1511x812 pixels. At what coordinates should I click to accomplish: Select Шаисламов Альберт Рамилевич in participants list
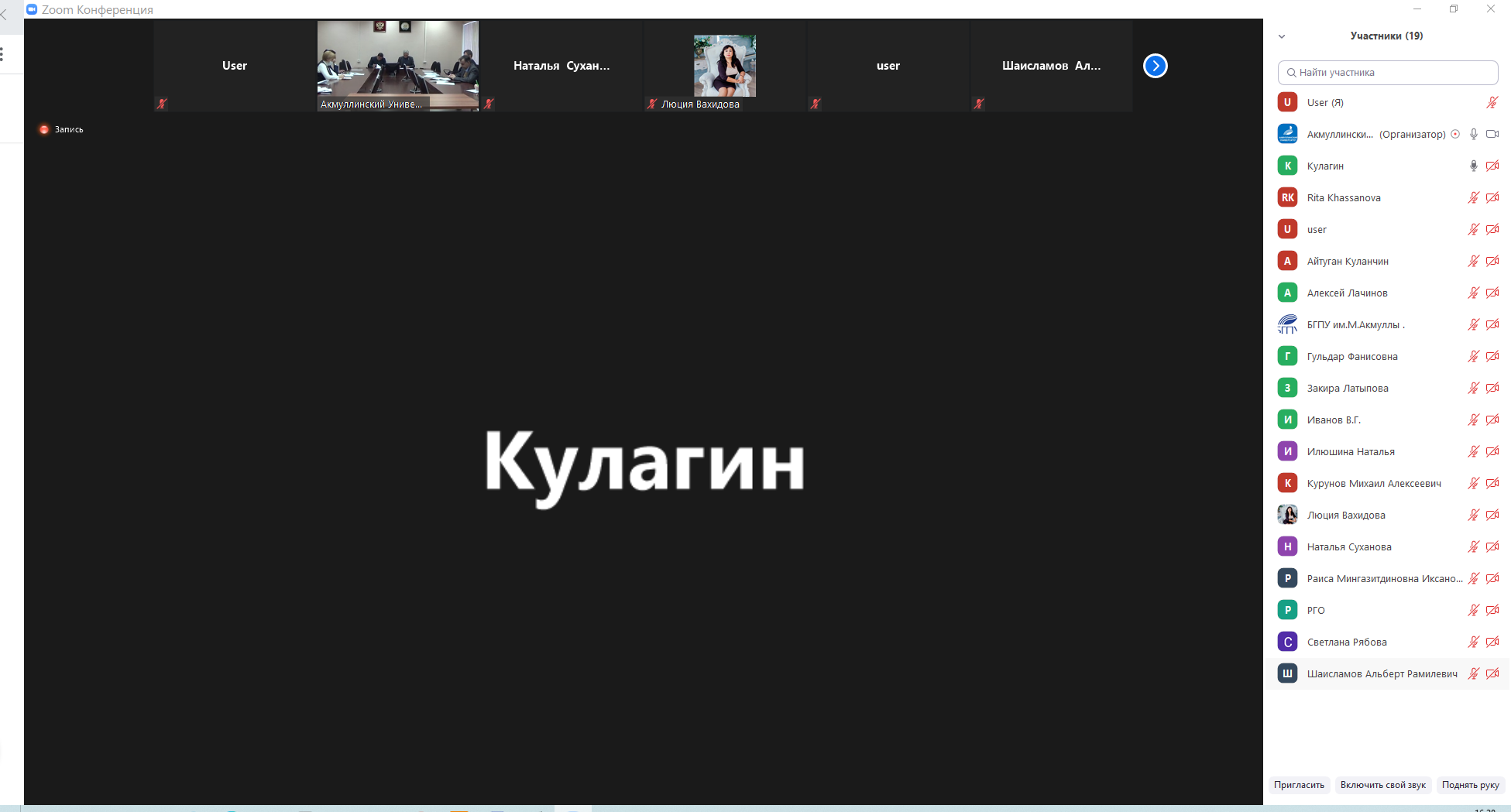pyautogui.click(x=1382, y=673)
